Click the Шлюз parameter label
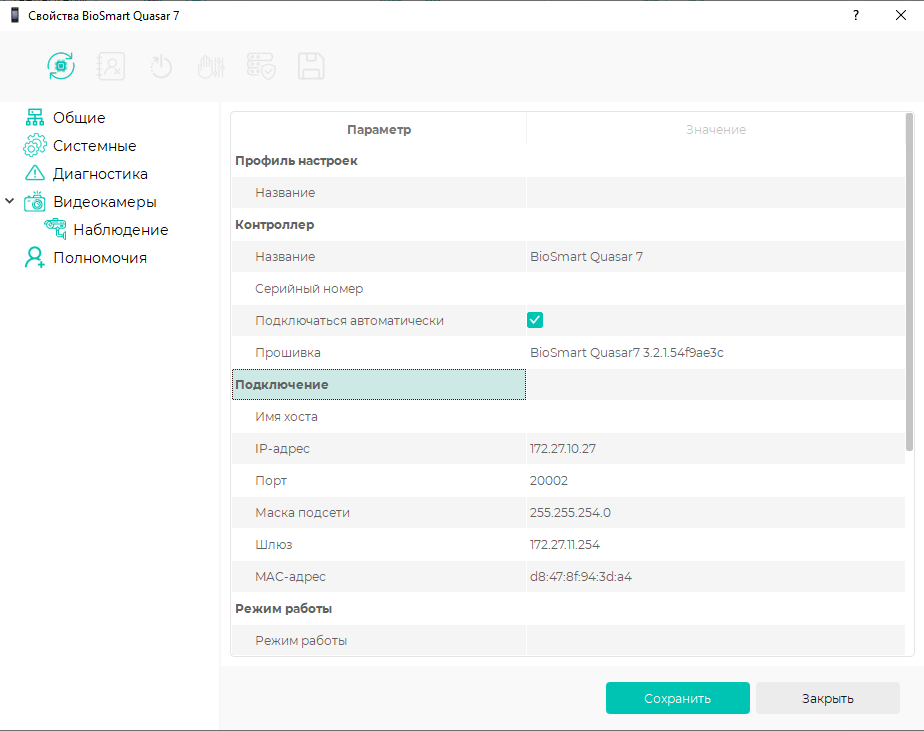 [x=273, y=544]
